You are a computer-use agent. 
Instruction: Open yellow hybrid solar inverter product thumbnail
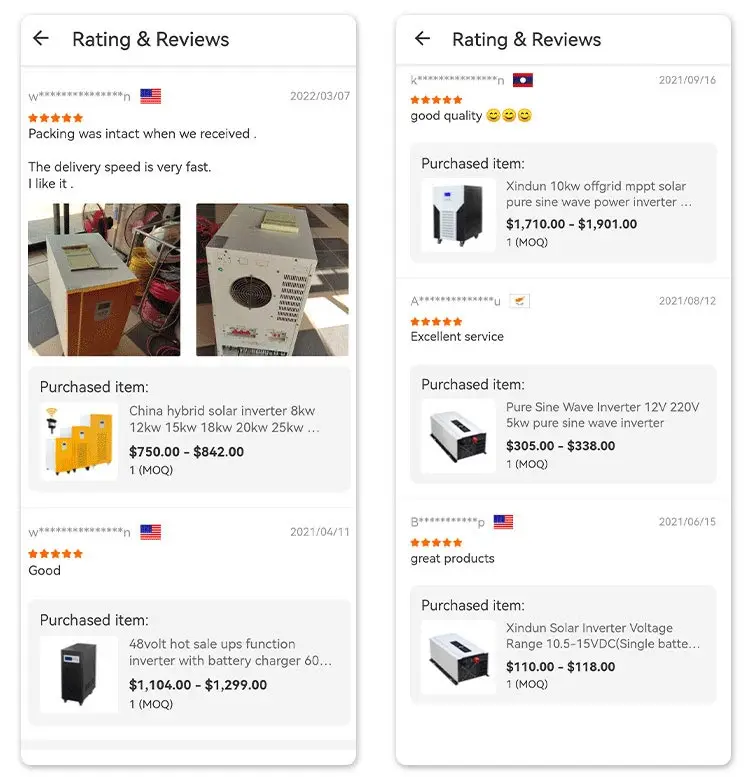79,441
